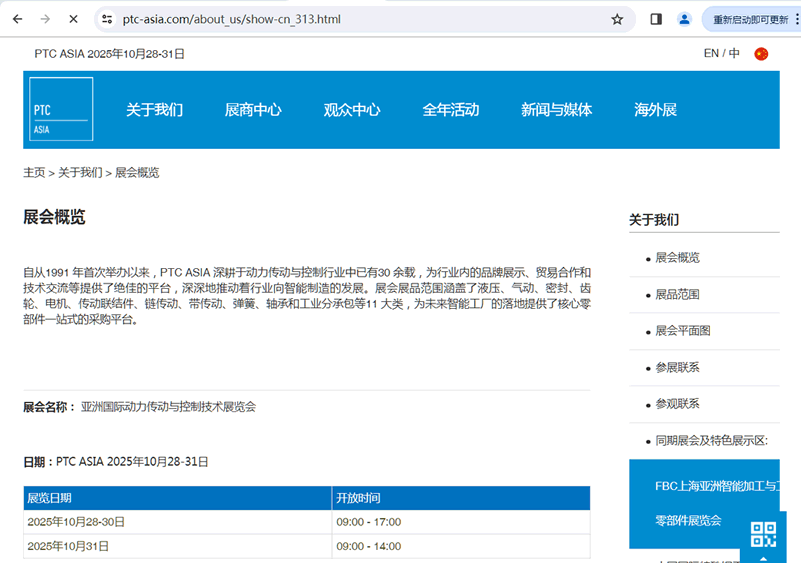Click the 09:00 - 17:00 cell

click(461, 522)
